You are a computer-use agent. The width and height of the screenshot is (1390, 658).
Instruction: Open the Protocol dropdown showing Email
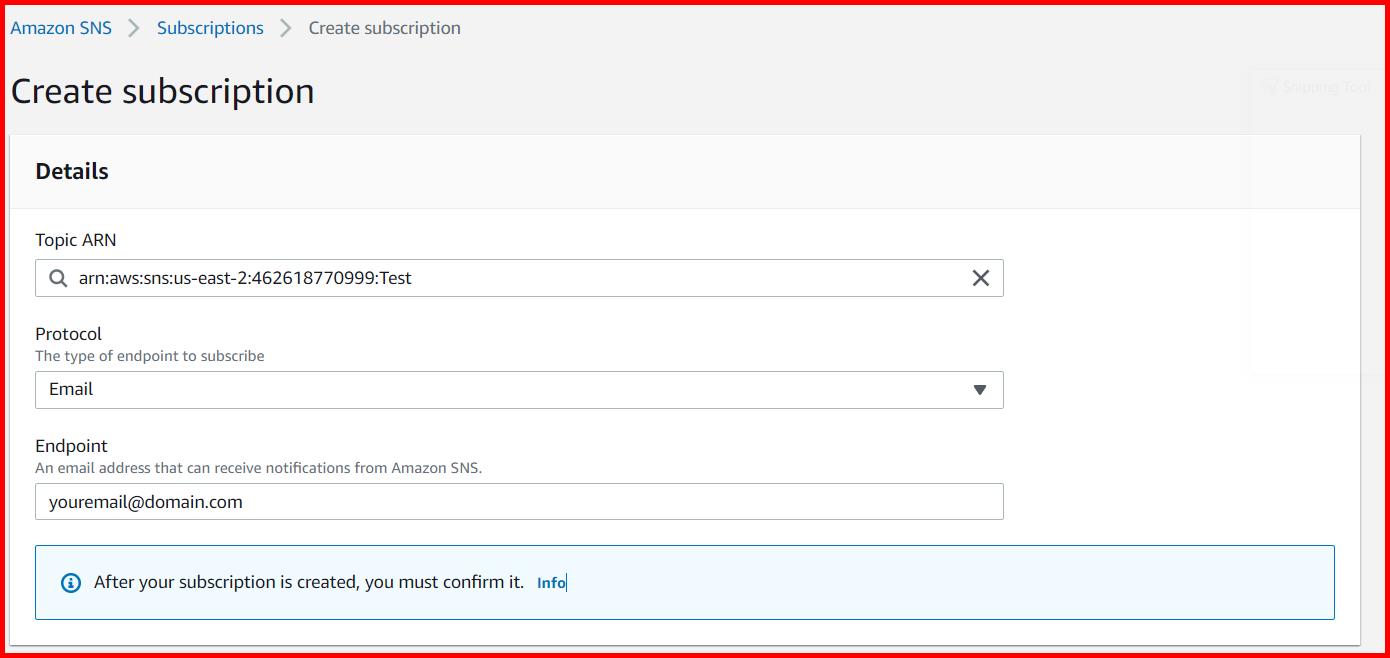point(519,390)
